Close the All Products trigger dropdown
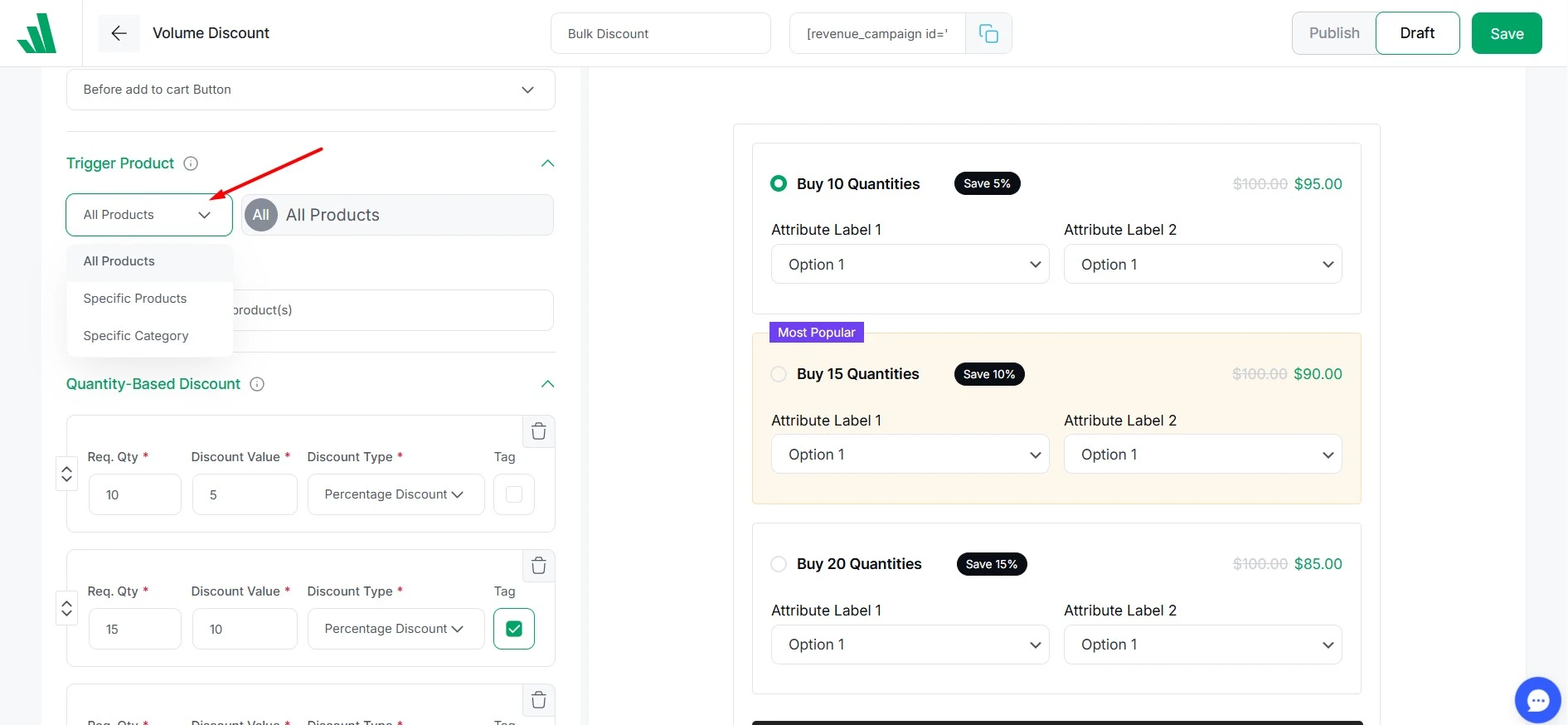The image size is (1568, 725). coord(149,215)
